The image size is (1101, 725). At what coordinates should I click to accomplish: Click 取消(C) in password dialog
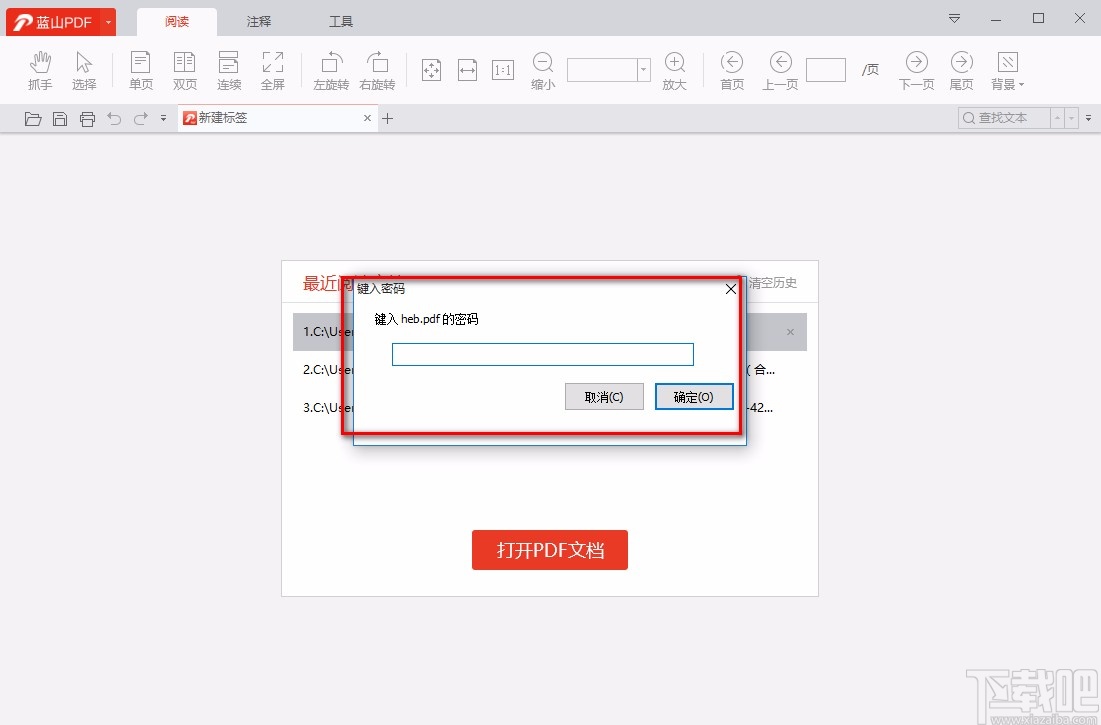tap(604, 397)
